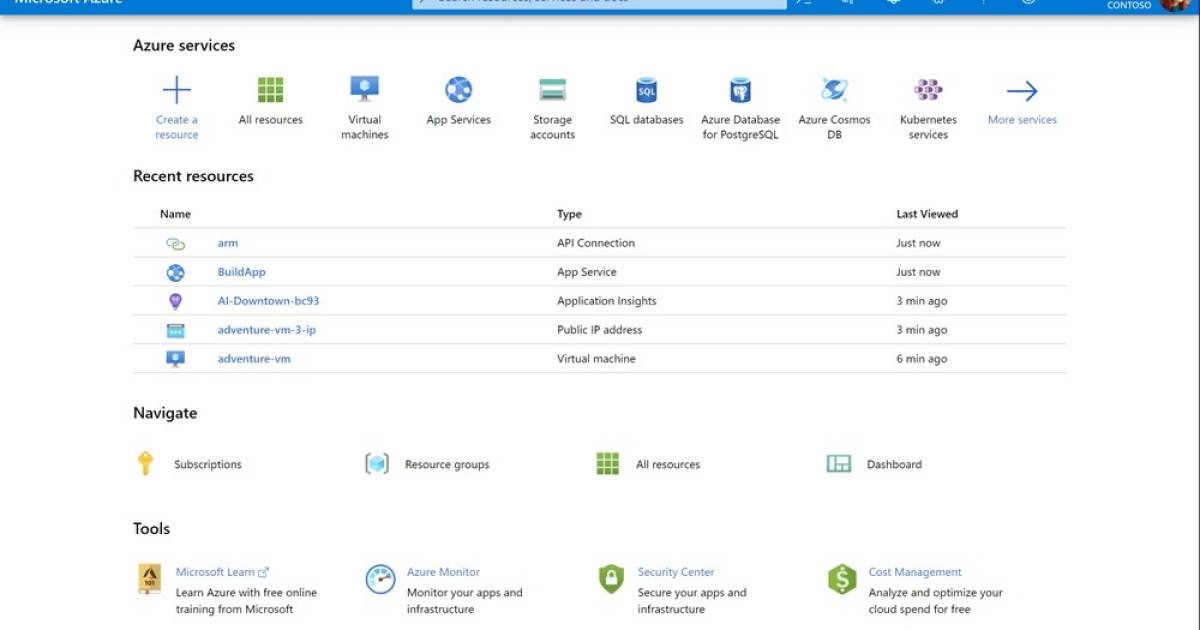This screenshot has height=630, width=1200.
Task: Open the Subscriptions navigation item
Action: tap(207, 463)
